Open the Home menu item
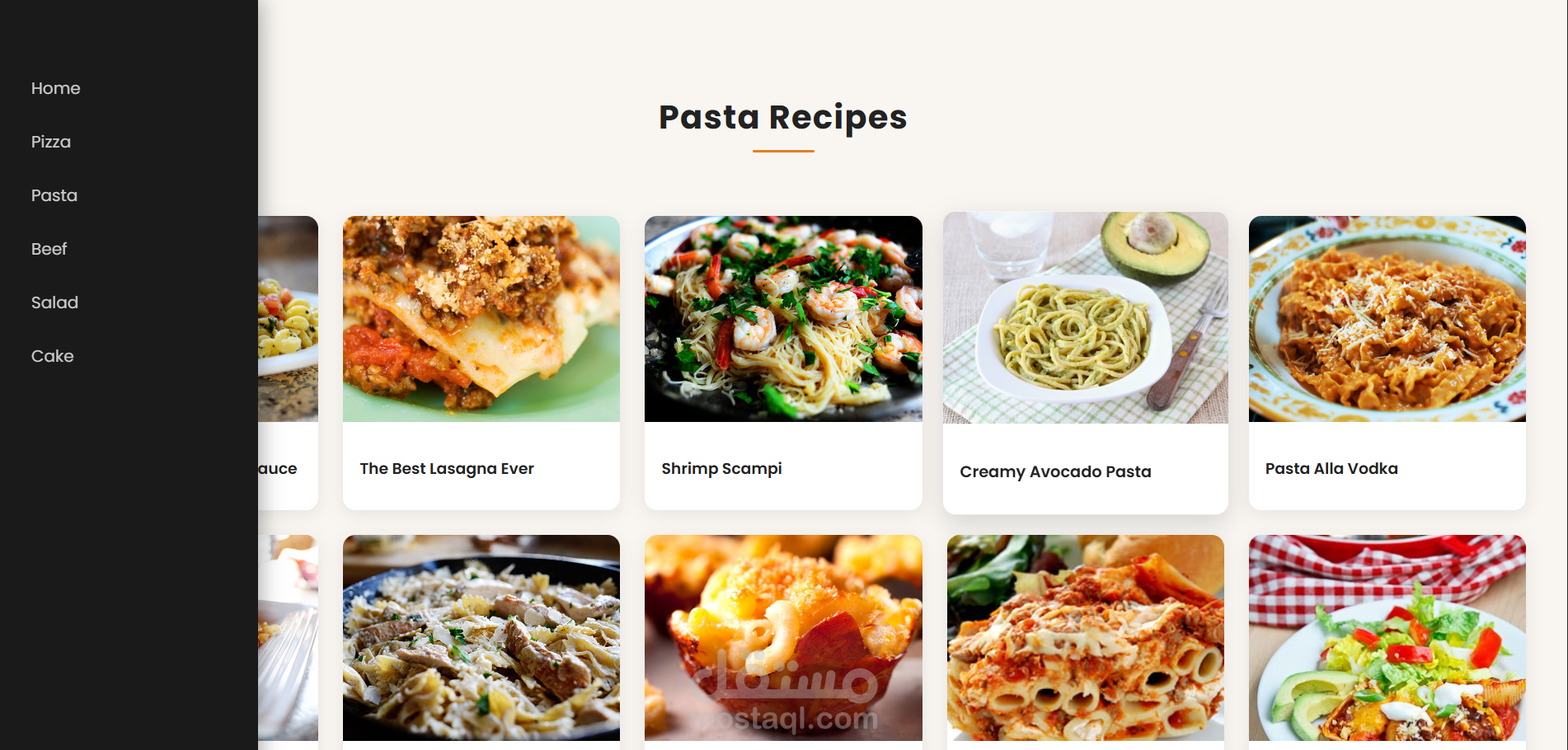1568x750 pixels. pyautogui.click(x=55, y=88)
